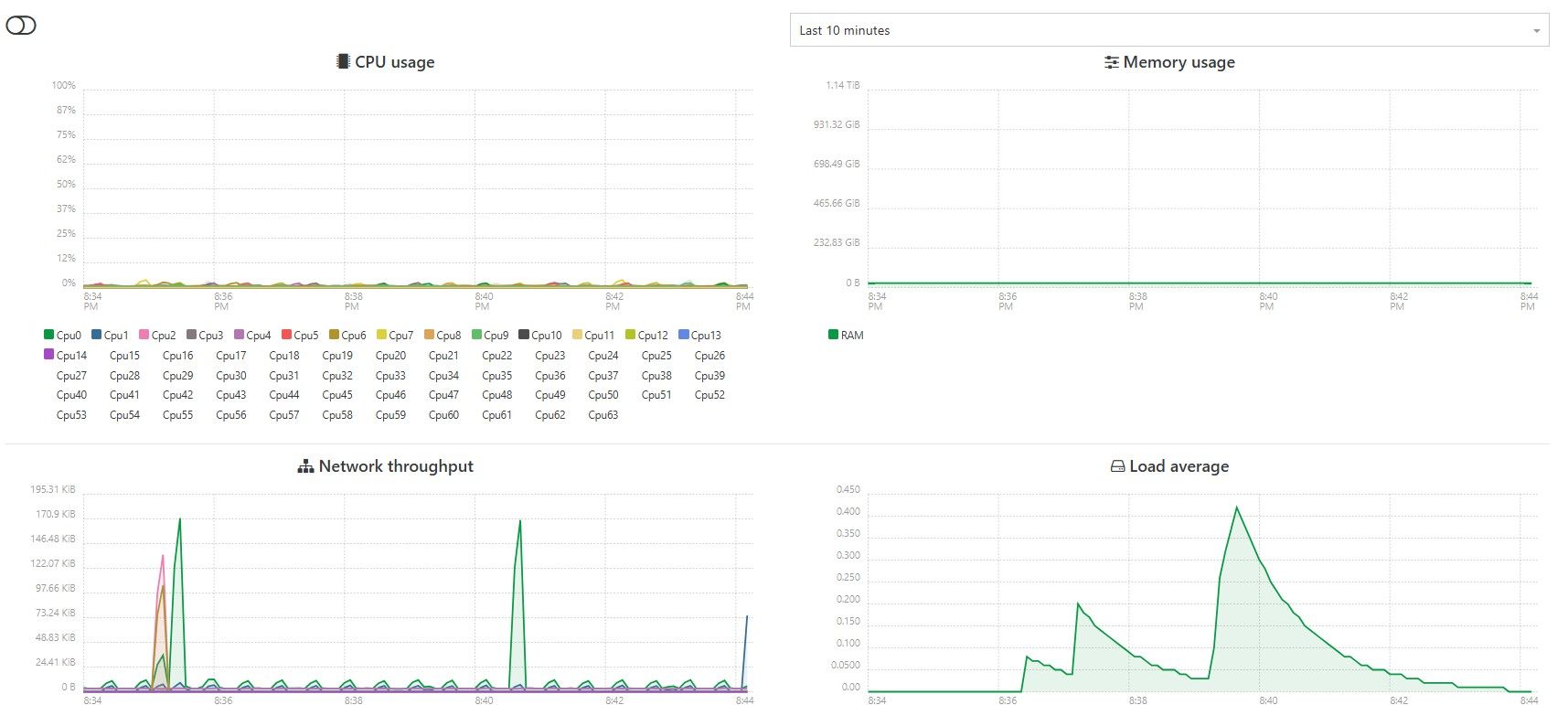Toggle Cpu7 series visibility in legend
The width and height of the screenshot is (1568, 705).
pos(400,336)
